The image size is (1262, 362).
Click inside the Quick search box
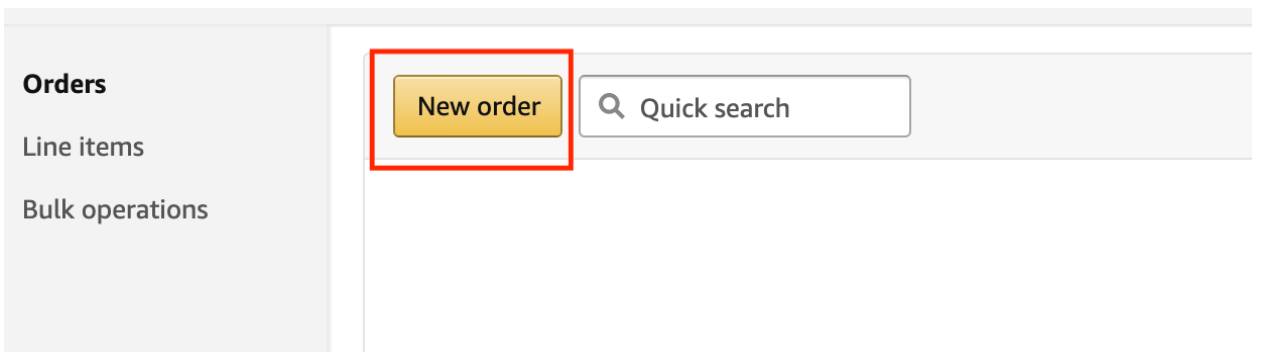pyautogui.click(x=745, y=106)
